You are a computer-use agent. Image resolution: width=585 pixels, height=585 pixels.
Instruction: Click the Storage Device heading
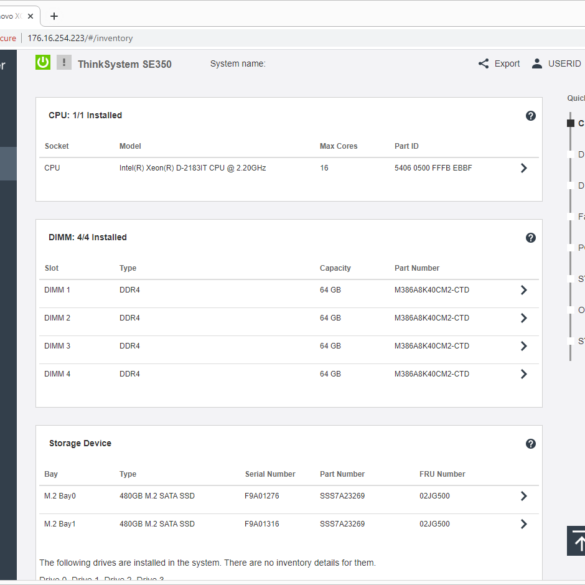[x=80, y=443]
